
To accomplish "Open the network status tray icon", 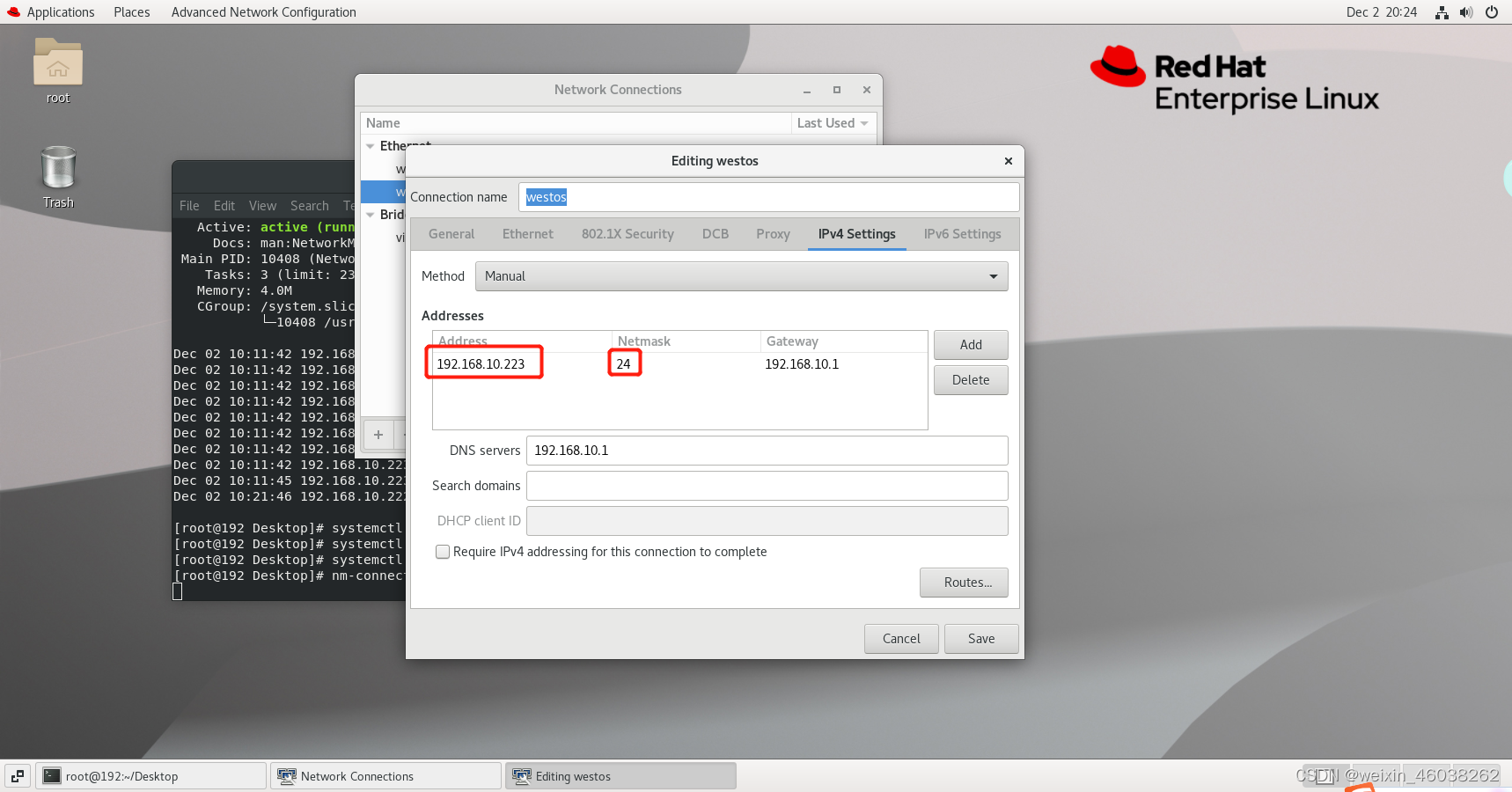I will click(x=1442, y=12).
